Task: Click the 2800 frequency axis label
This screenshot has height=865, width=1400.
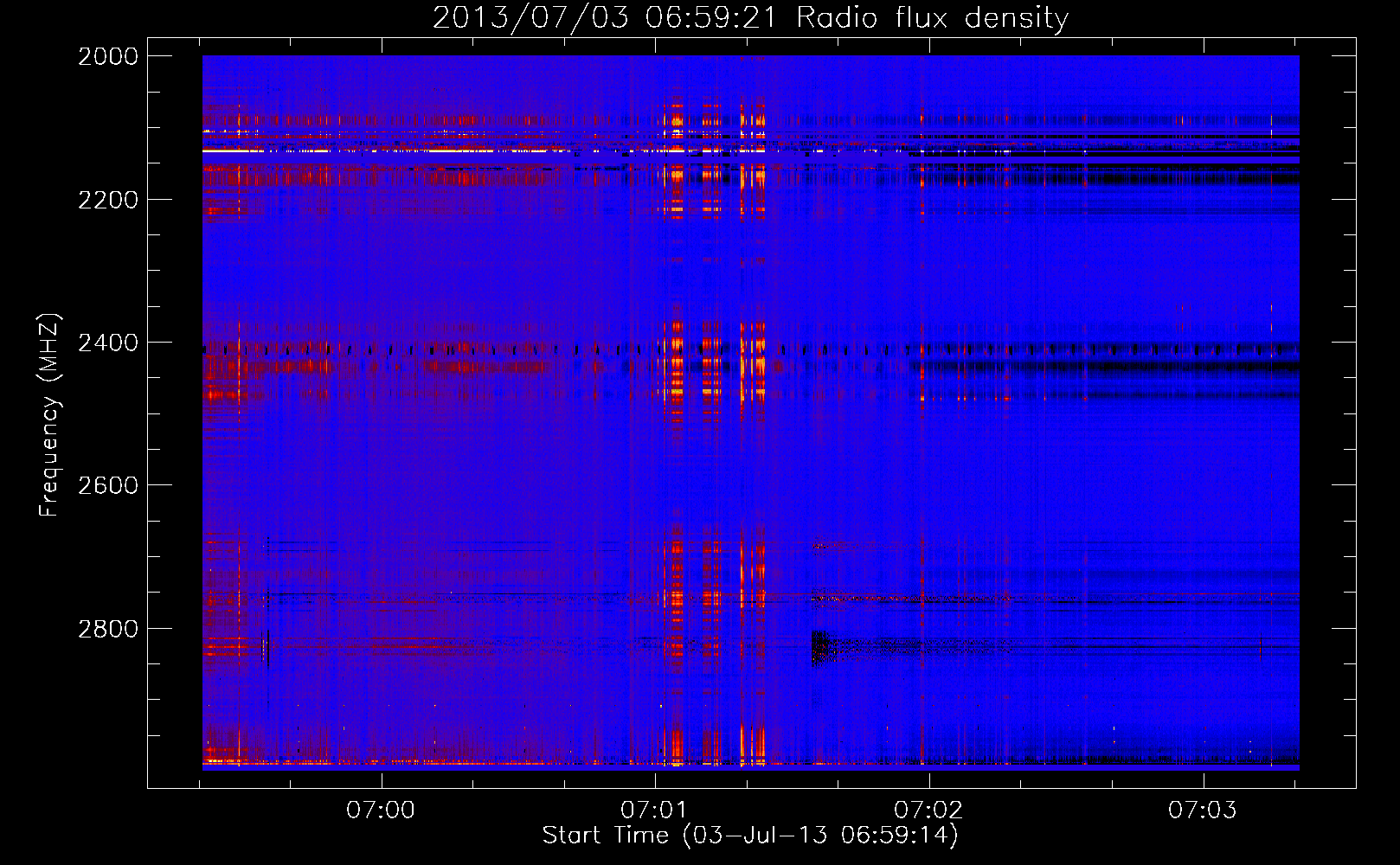Action: click(x=108, y=629)
